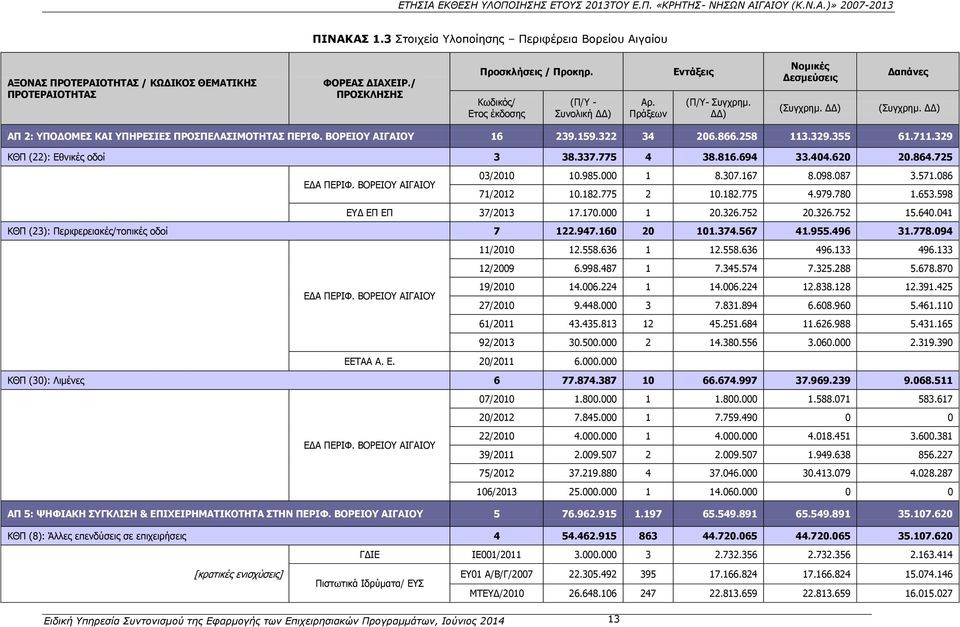Select the value 17.170.000
960x627 pixels.
[x=592, y=213]
